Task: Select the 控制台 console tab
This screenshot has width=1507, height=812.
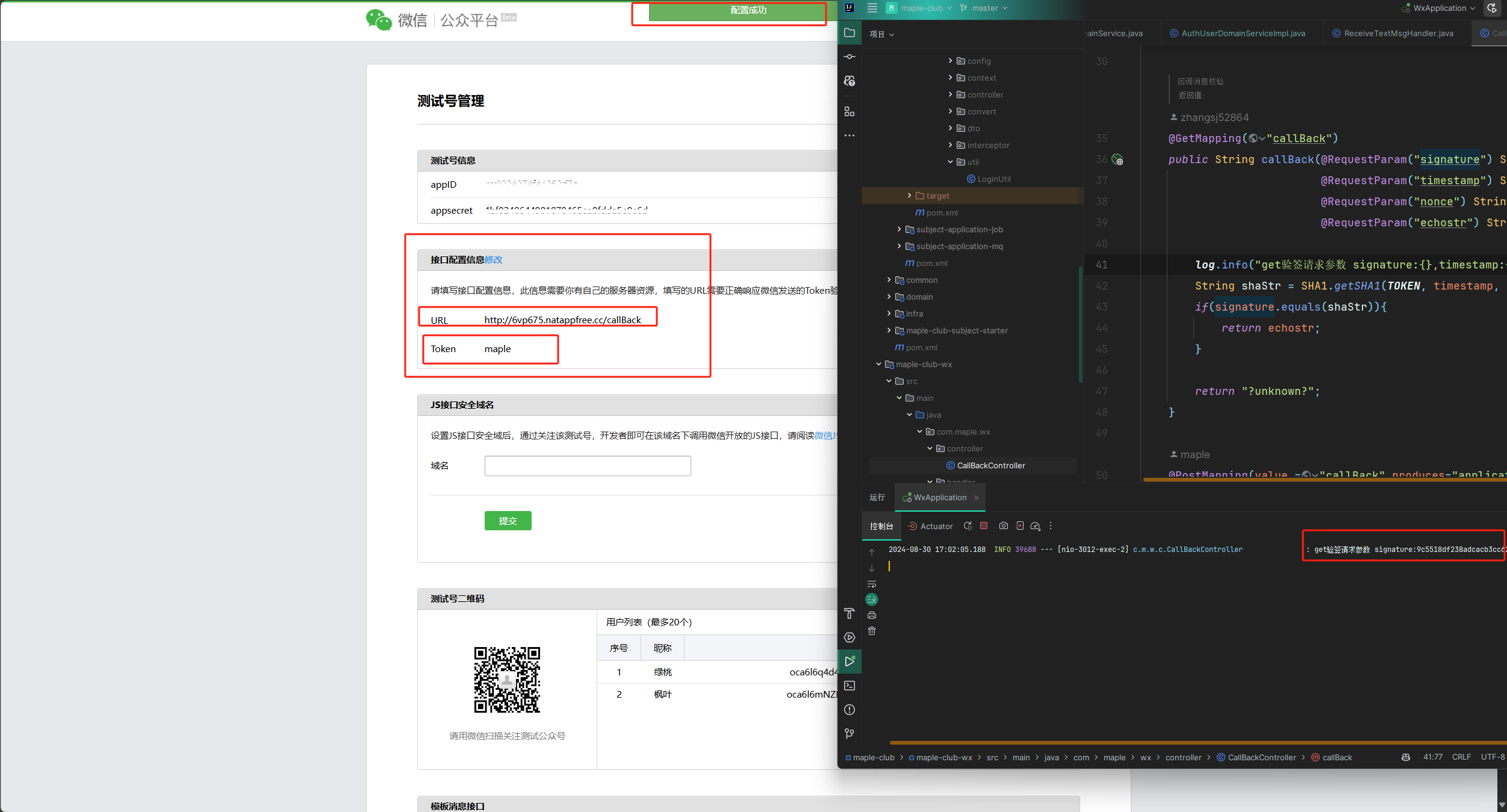Action: click(x=881, y=526)
